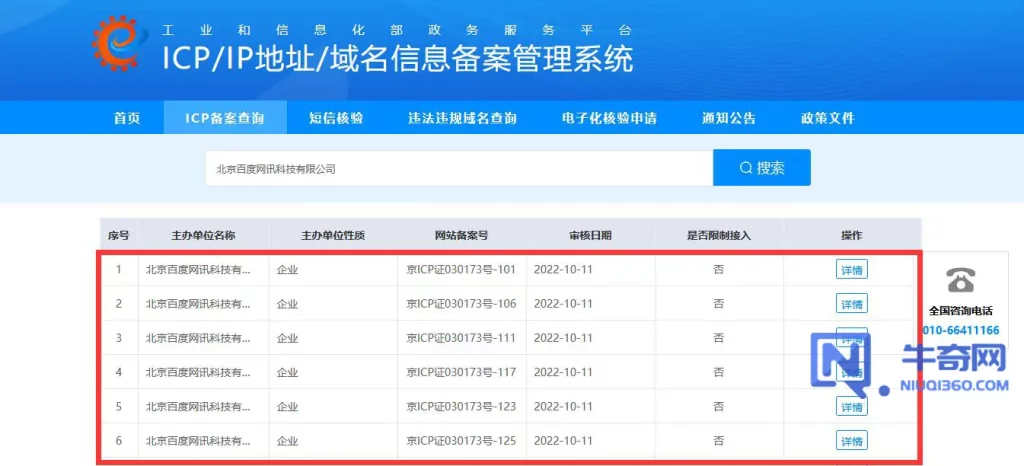Screen dimensions: 1024x466
Task: Click the 主办单位性质 column header
Action: coord(333,236)
